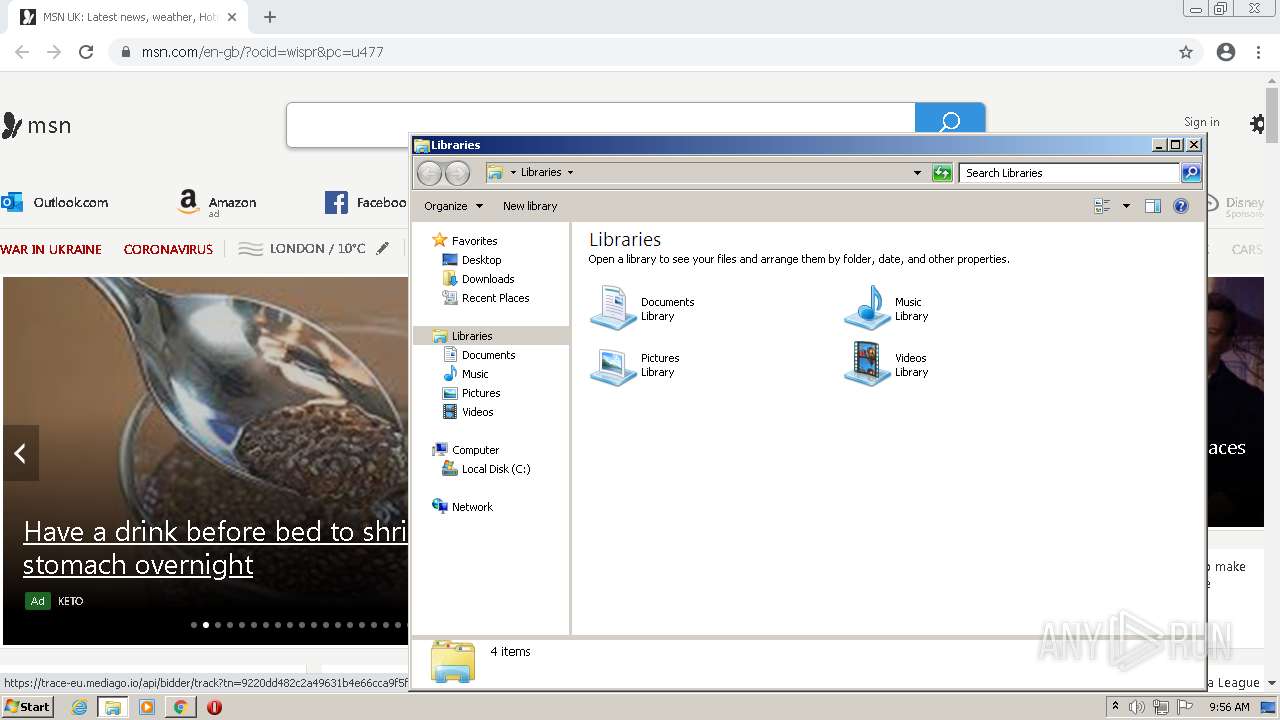
Task: Bookmark this page with the star
Action: 1186,52
